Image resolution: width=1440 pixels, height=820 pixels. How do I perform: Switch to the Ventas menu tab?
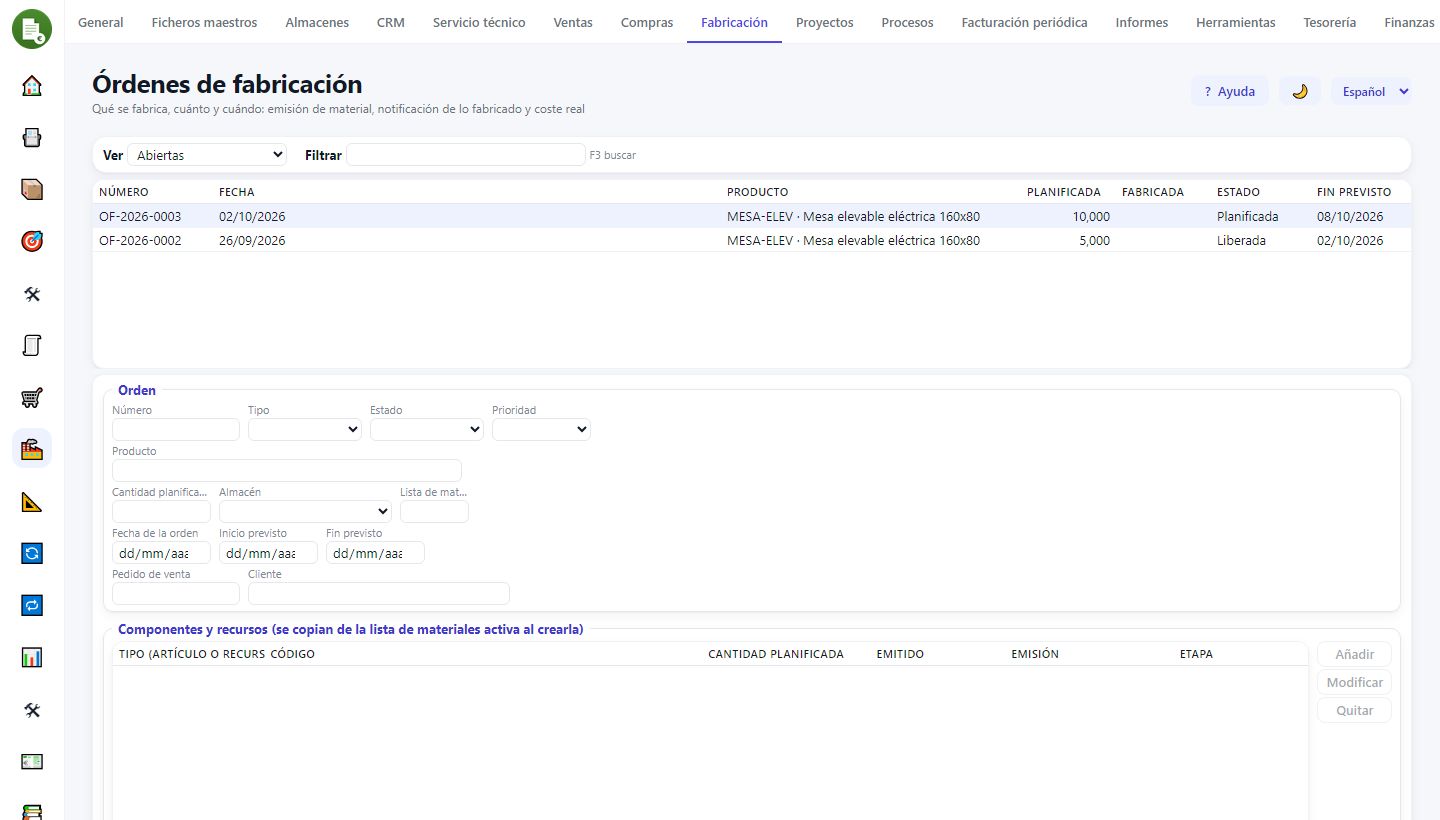573,22
